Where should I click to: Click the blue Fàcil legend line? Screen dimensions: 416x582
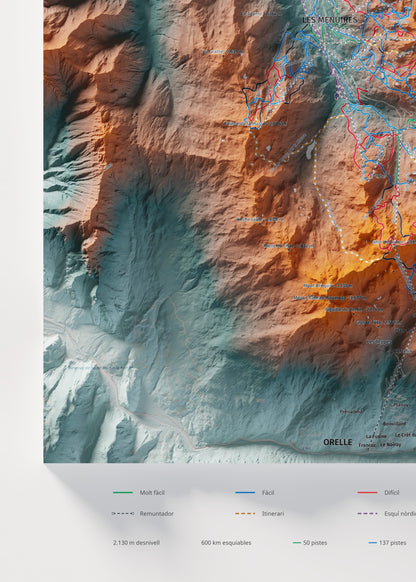tap(245, 493)
